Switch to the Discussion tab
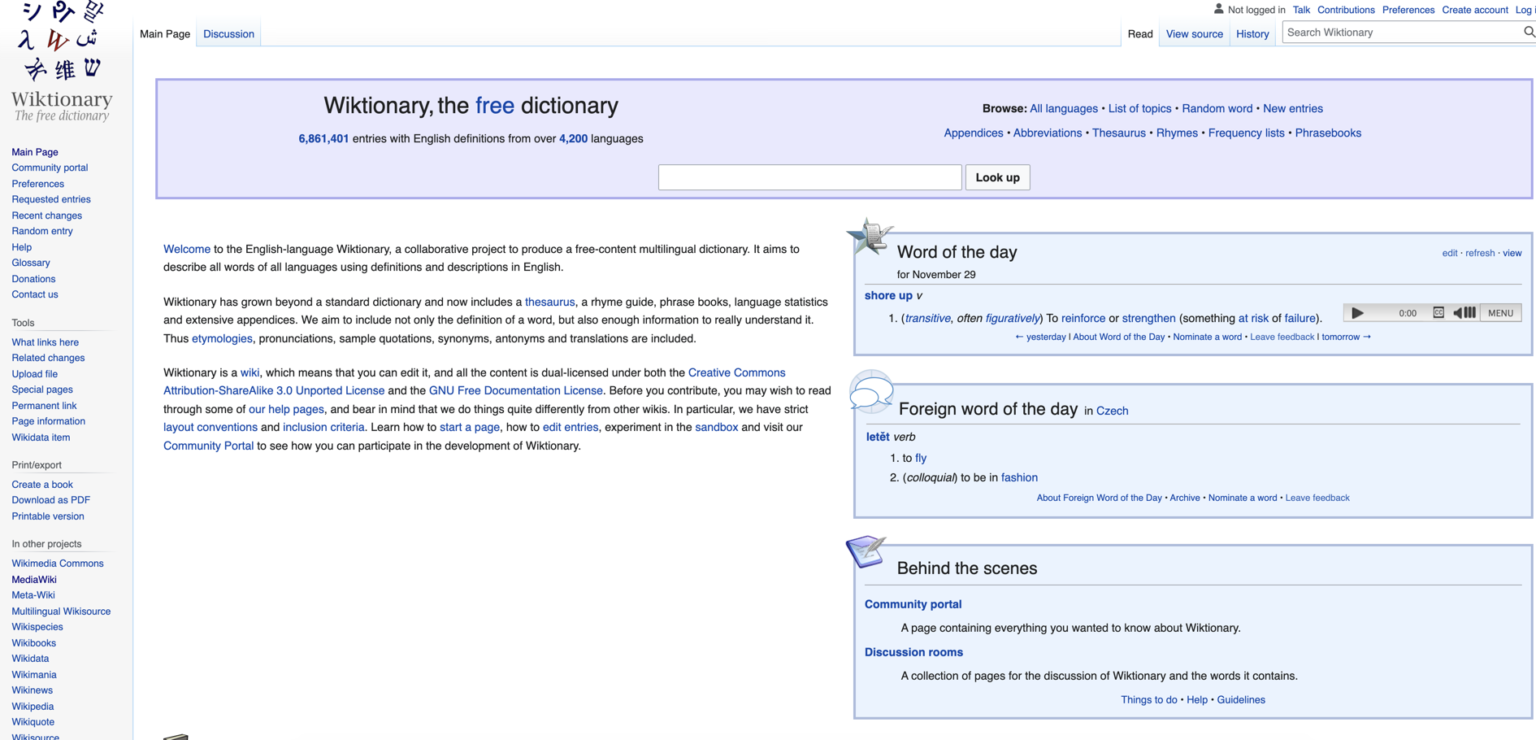 (228, 33)
